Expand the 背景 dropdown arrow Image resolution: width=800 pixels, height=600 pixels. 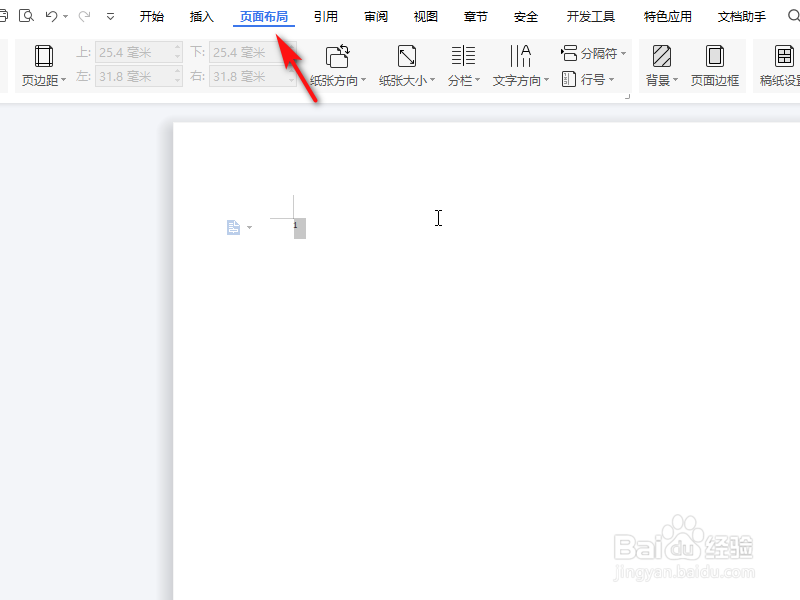676,80
